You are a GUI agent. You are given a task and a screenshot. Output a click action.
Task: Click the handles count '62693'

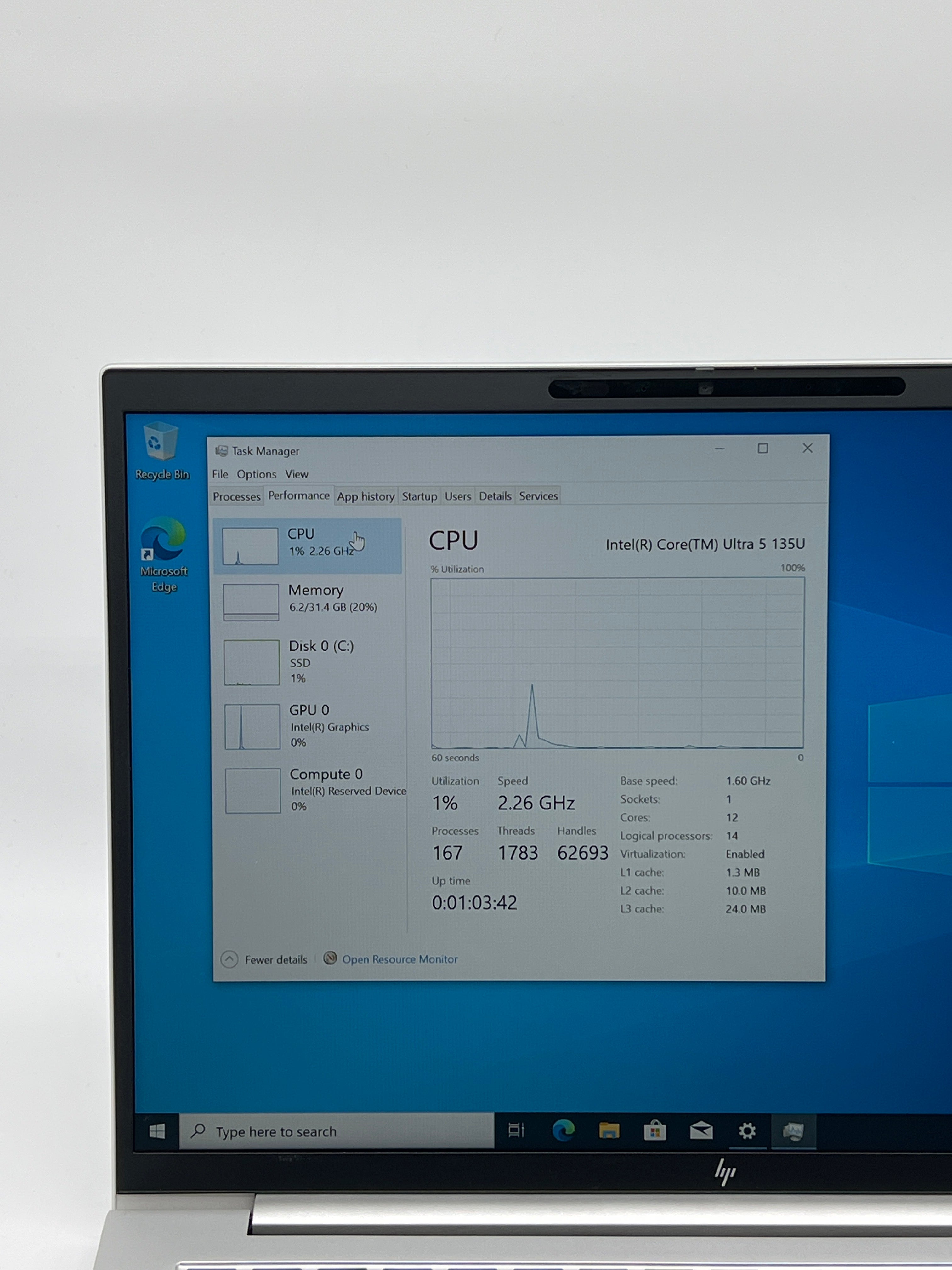point(582,853)
